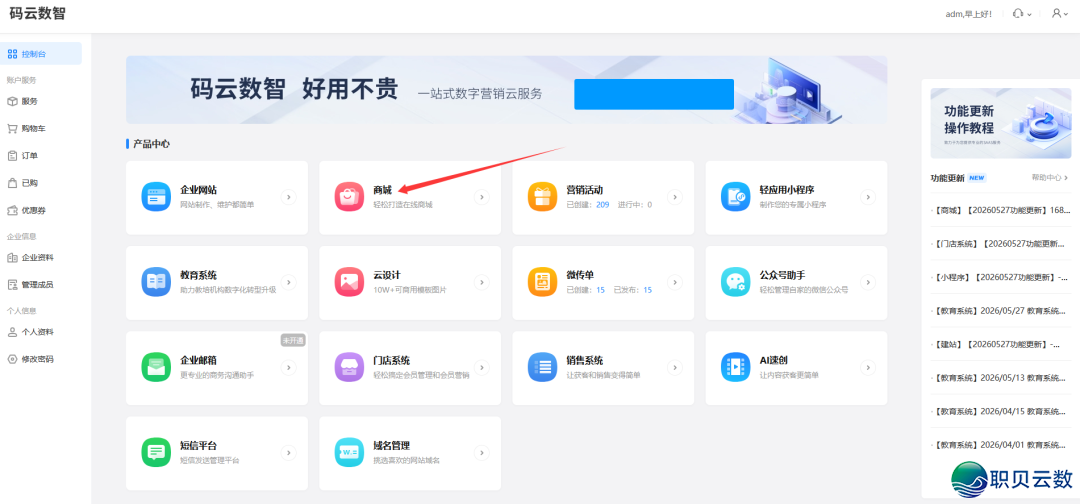Click the 微传单 orange icon
This screenshot has width=1080, height=504.
pyautogui.click(x=542, y=282)
